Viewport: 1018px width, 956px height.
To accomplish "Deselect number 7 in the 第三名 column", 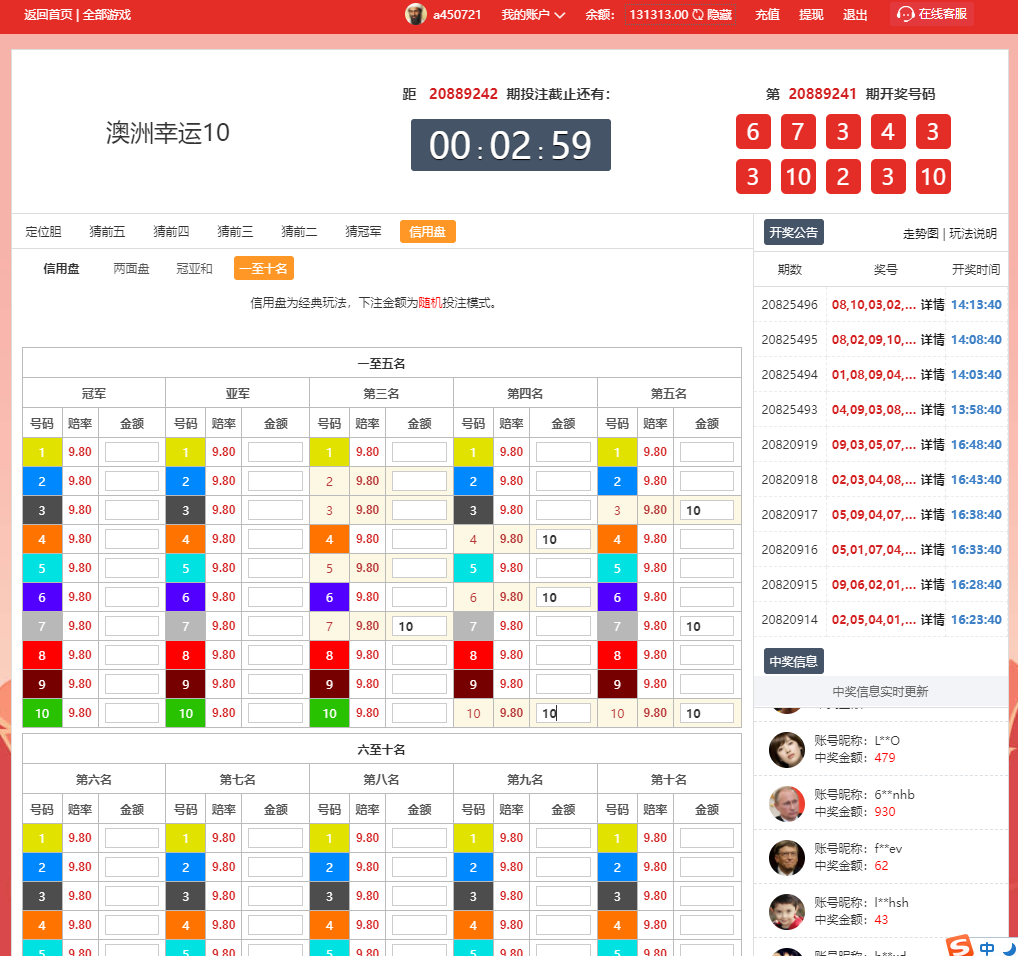I will (x=329, y=626).
